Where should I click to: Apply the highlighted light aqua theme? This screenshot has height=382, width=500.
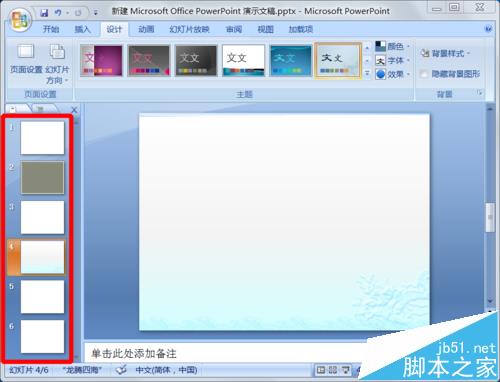coord(338,61)
